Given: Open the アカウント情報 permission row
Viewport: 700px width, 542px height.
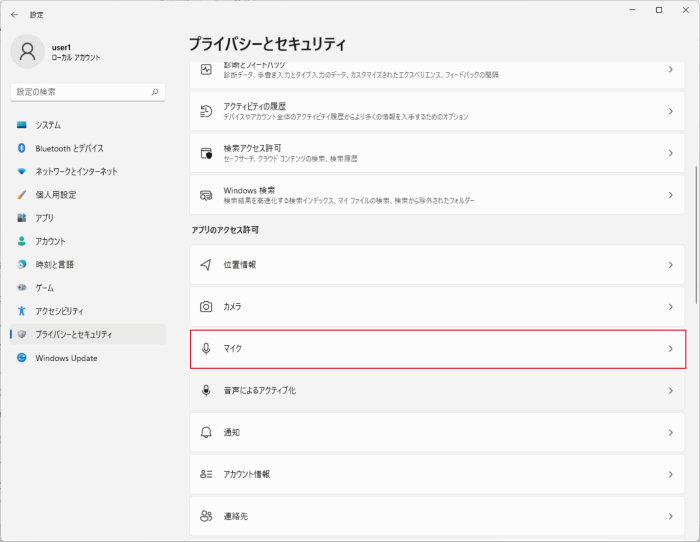Looking at the screenshot, I should (x=437, y=474).
